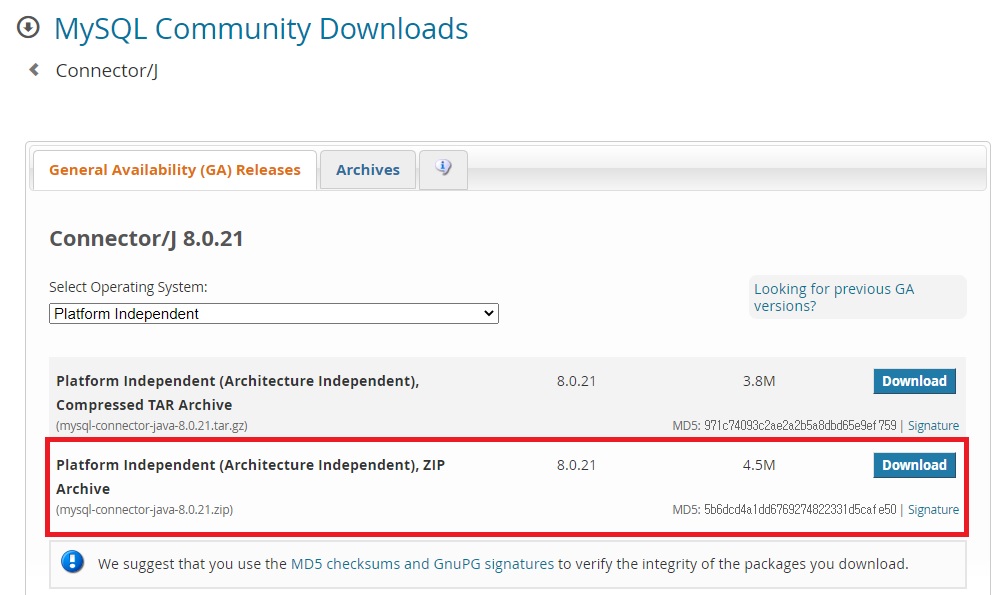Click version 8.0.21 in the ZIP row

(576, 465)
